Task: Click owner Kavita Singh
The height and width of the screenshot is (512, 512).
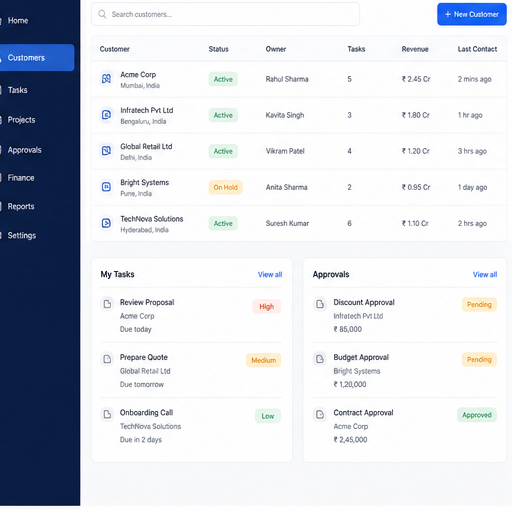Action: pyautogui.click(x=285, y=115)
